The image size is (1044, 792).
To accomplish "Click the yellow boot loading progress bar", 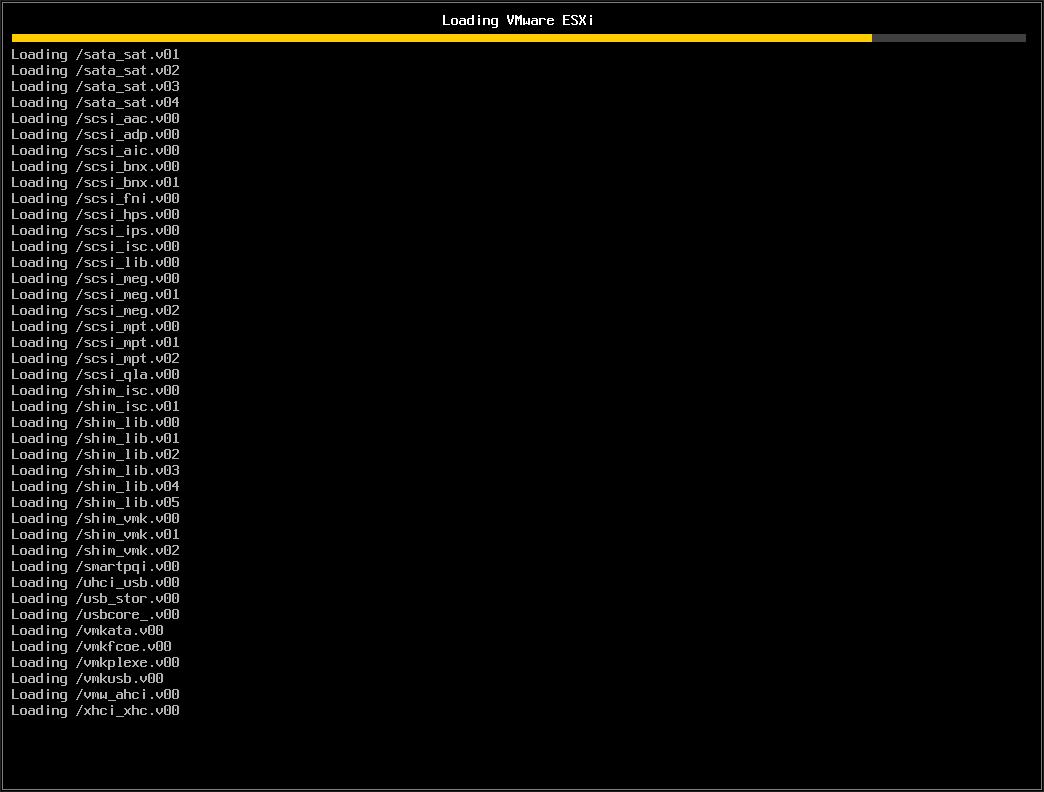I will pyautogui.click(x=519, y=38).
